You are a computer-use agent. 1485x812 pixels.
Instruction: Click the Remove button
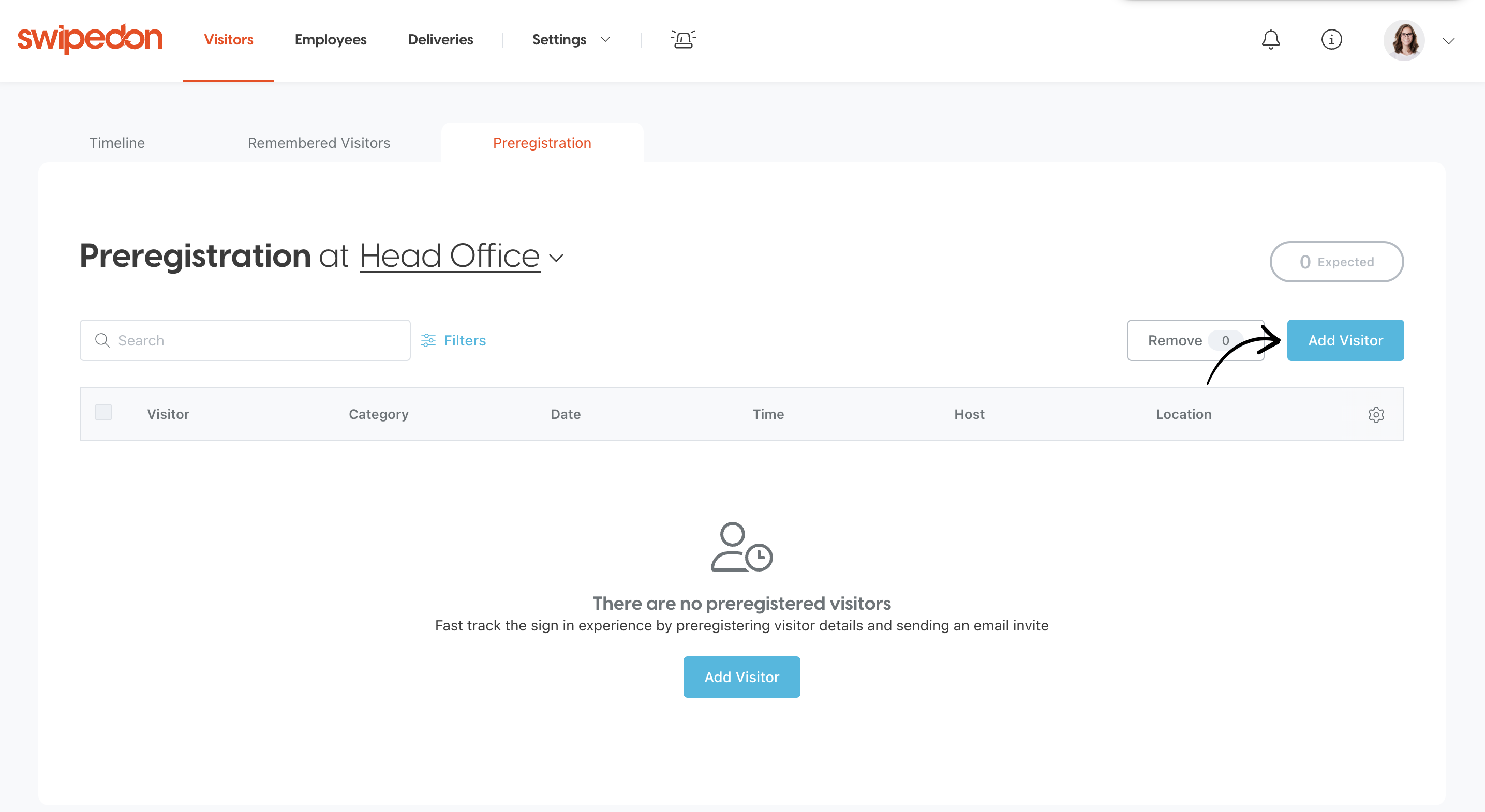coord(1196,340)
